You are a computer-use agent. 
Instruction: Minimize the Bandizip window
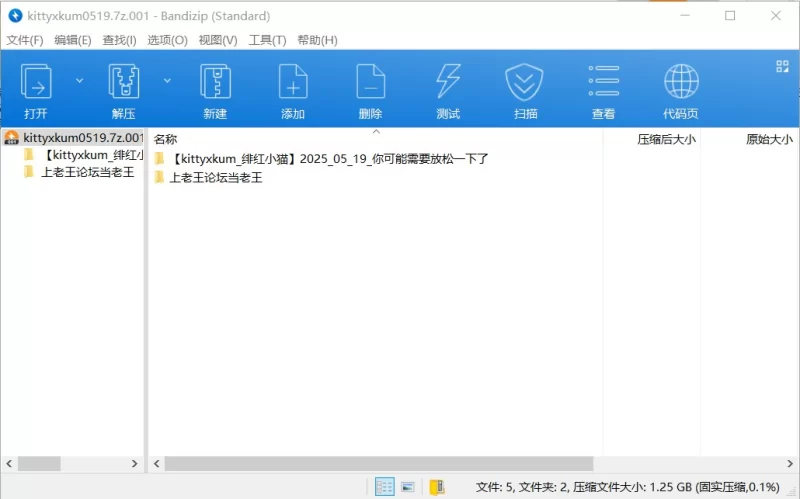pos(685,16)
